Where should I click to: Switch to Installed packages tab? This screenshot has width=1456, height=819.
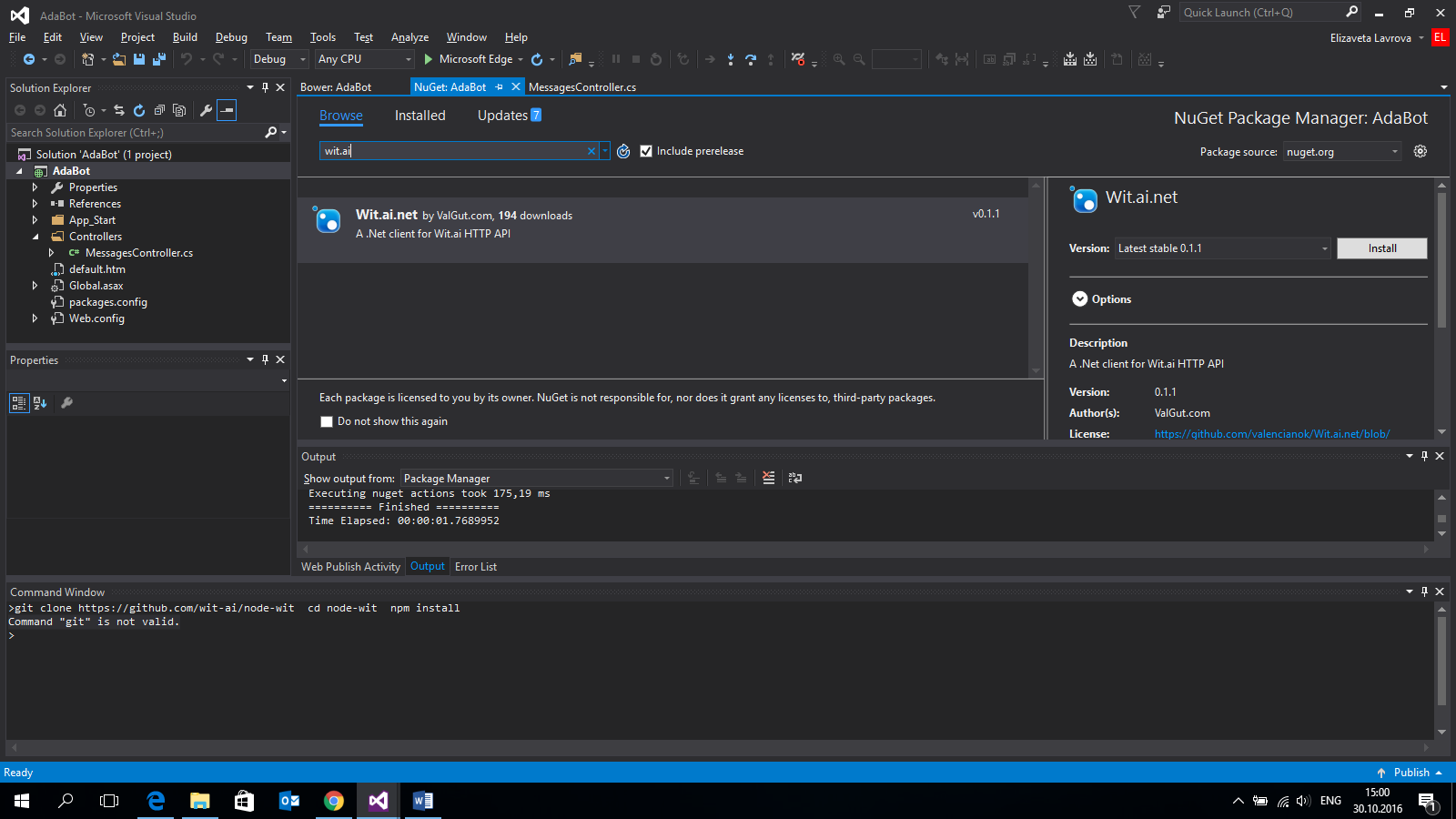point(420,116)
